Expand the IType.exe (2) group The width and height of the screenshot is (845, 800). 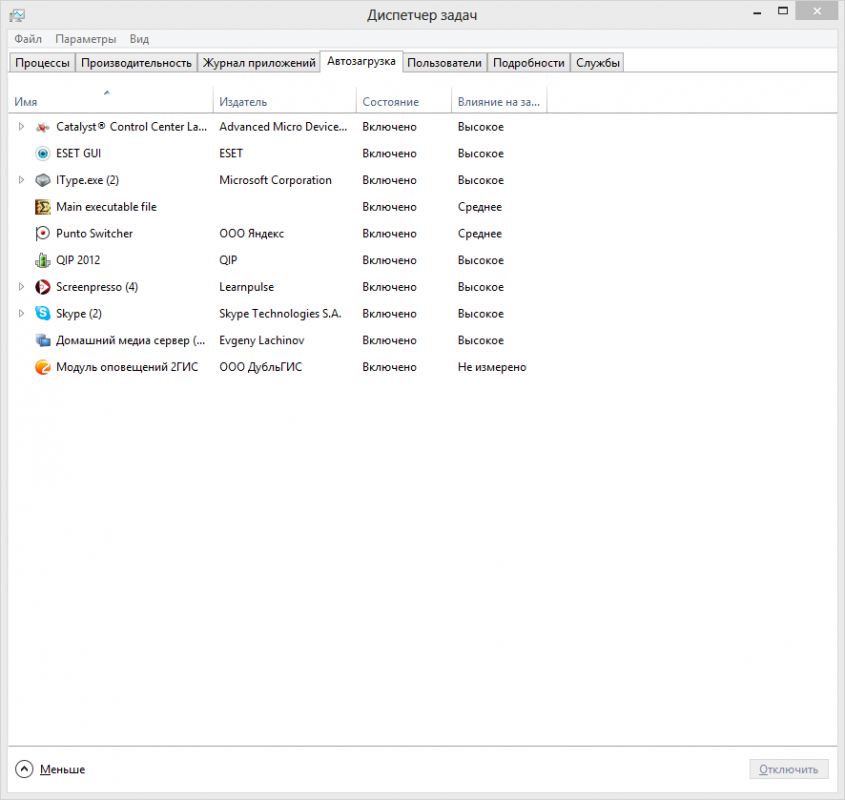click(21, 180)
